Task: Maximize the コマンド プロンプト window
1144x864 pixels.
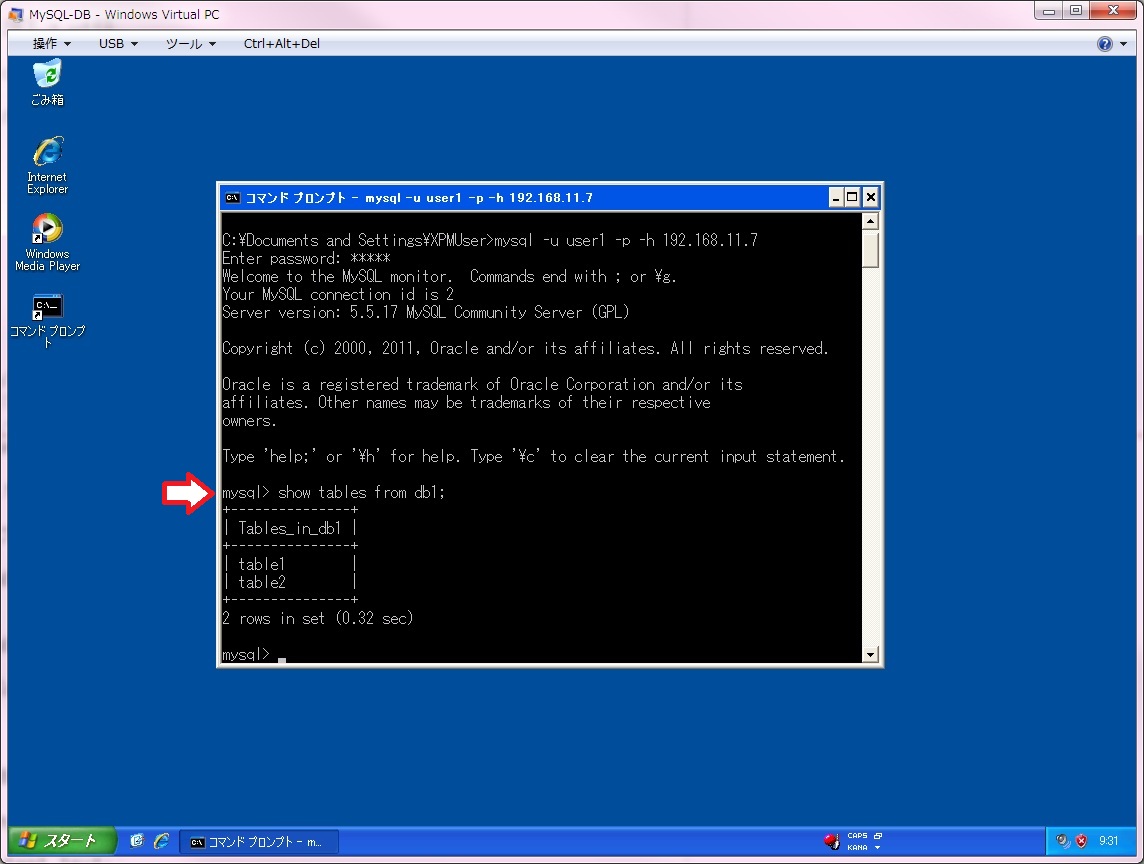Action: 852,197
